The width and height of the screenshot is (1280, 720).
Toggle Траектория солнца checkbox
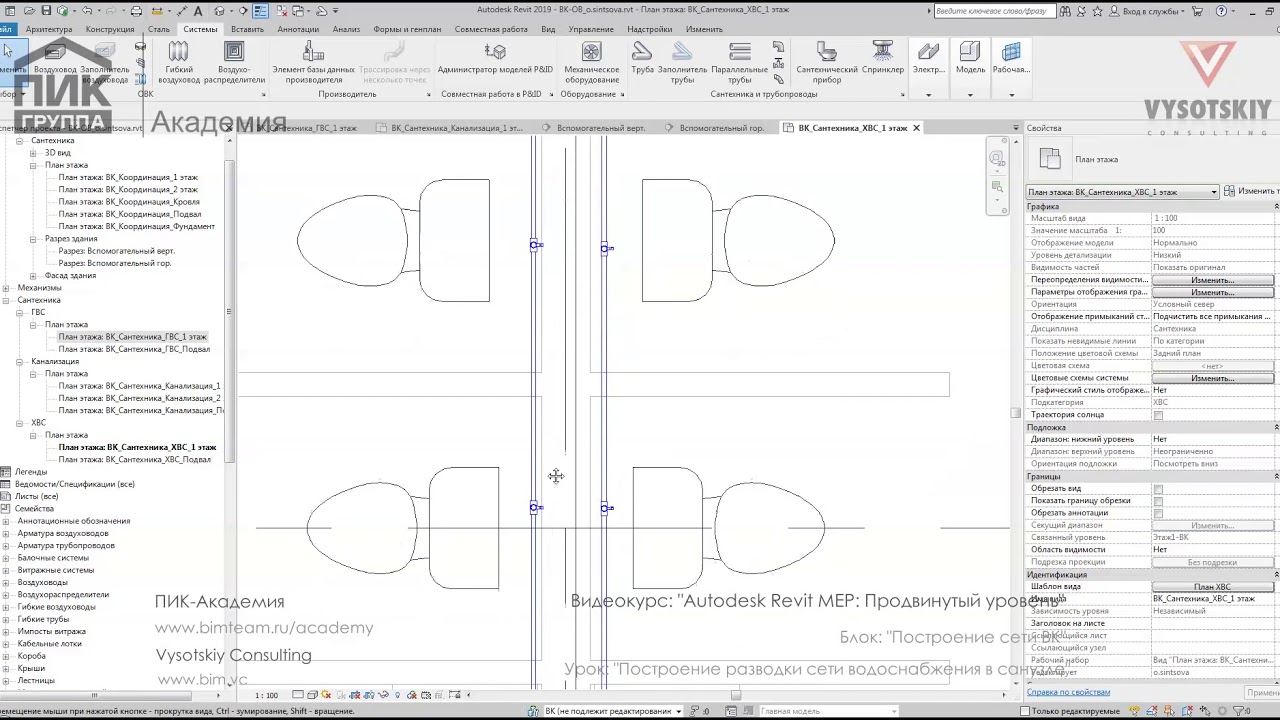[1158, 415]
